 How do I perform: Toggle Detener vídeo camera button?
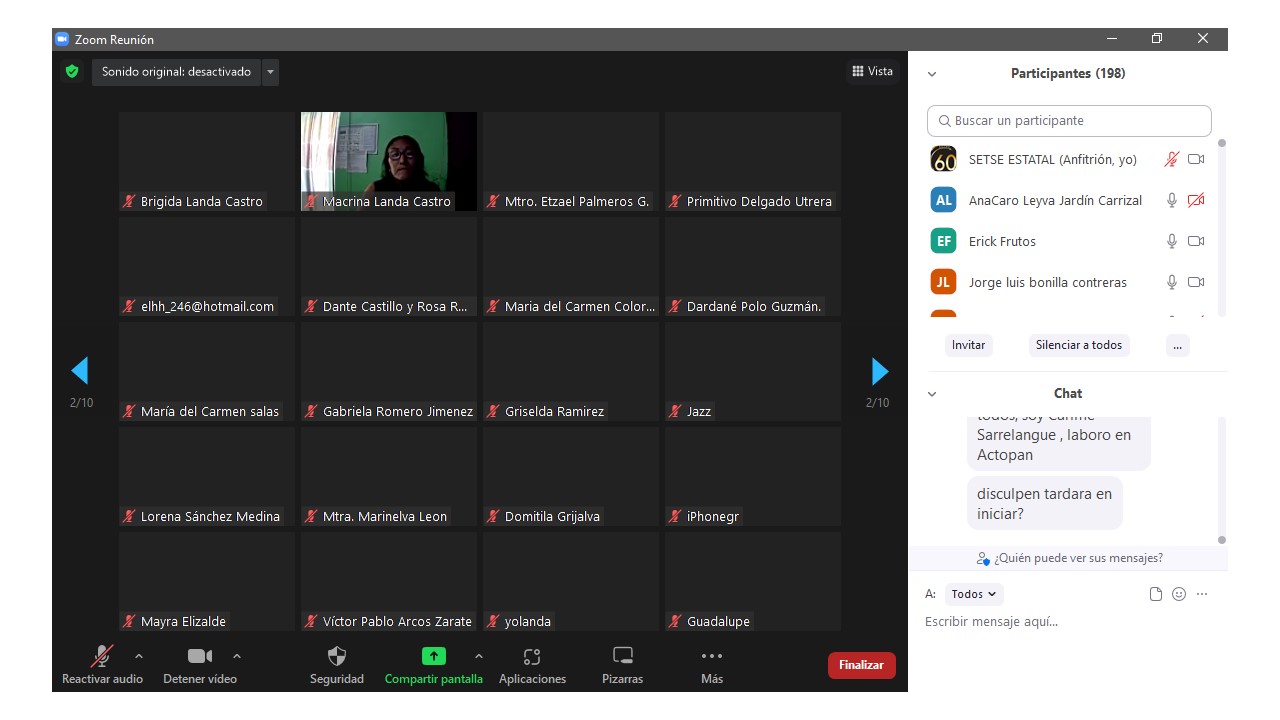pos(200,657)
